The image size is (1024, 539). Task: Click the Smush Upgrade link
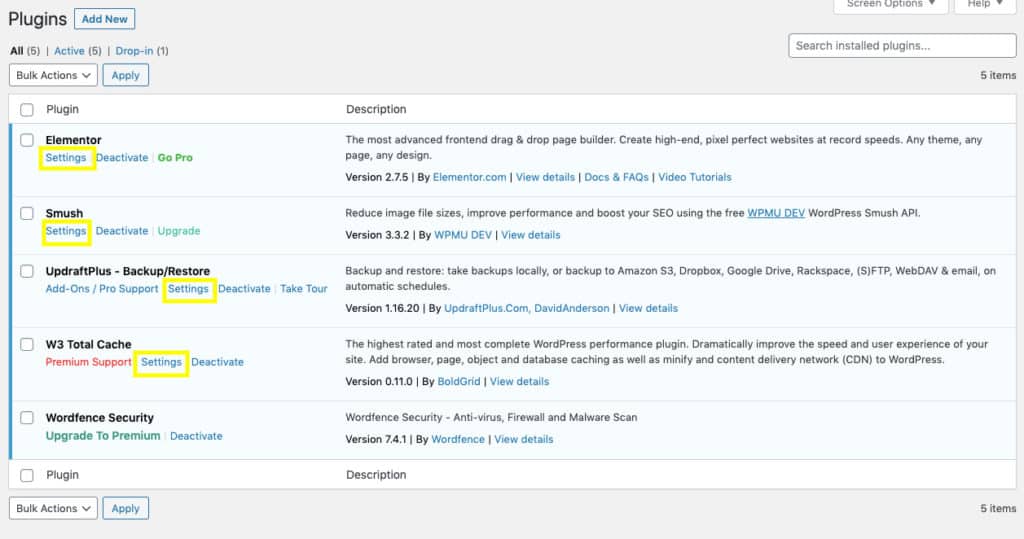tap(179, 231)
